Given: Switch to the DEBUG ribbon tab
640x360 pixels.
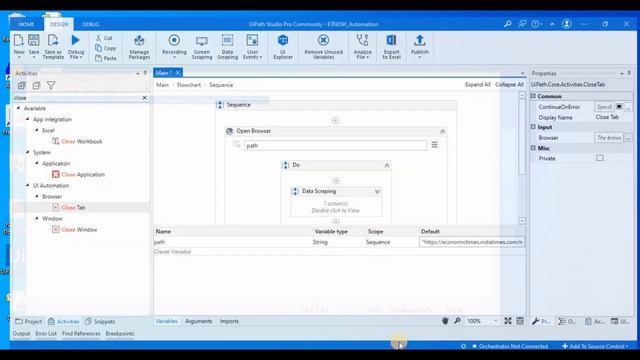Looking at the screenshot, I should (x=91, y=24).
